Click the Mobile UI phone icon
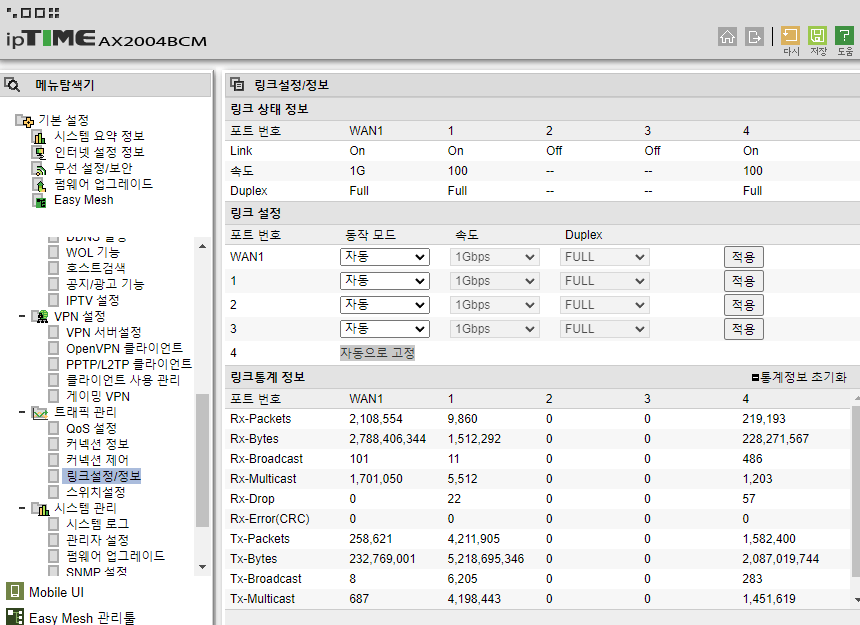The width and height of the screenshot is (860, 625). pos(15,592)
